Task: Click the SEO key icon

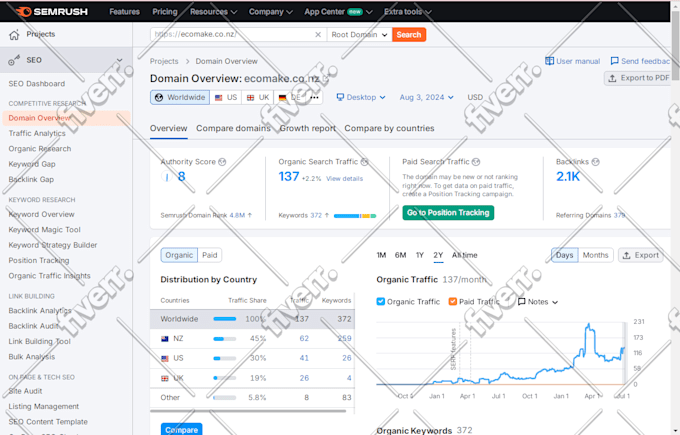Action: tap(14, 60)
